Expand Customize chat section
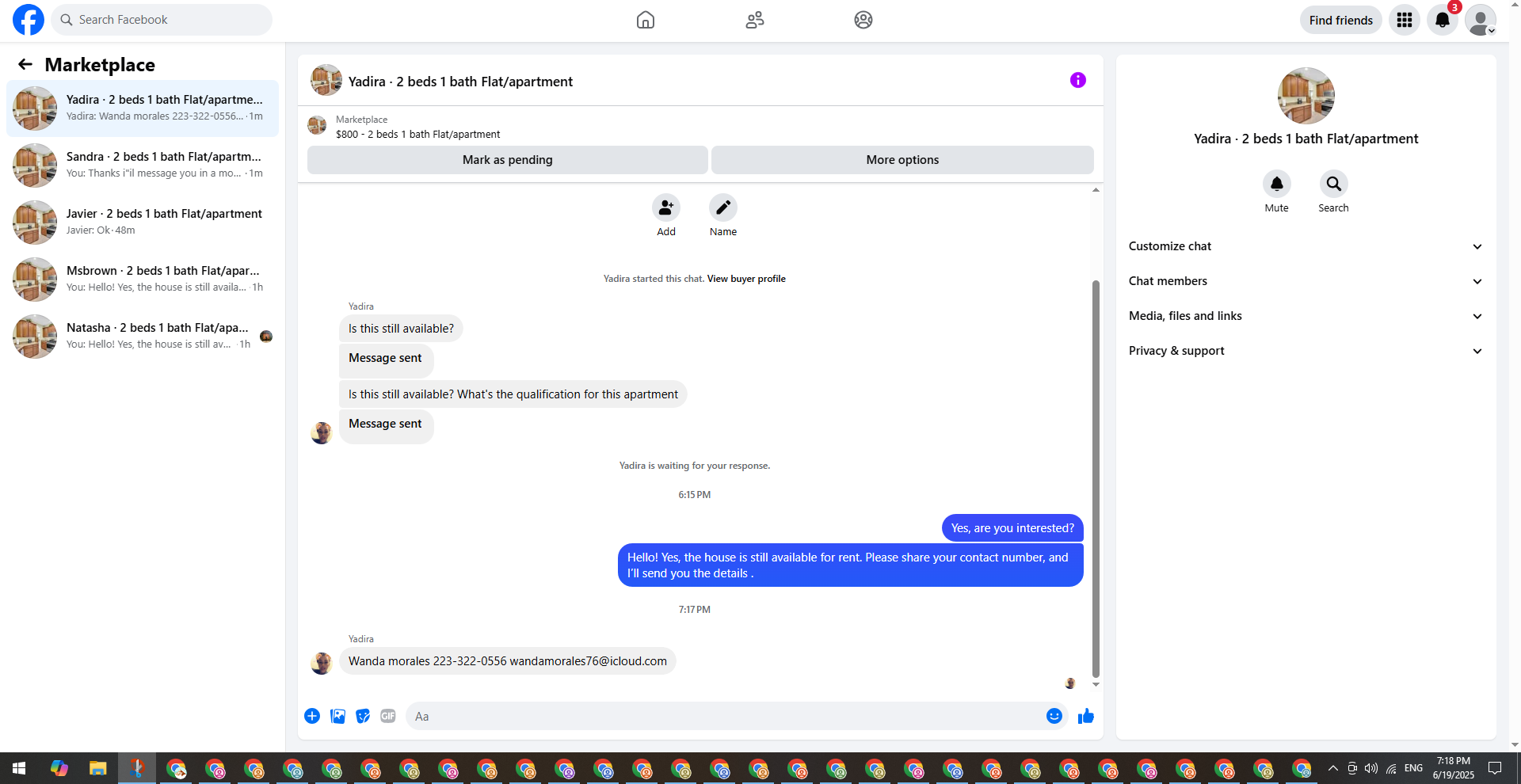 pyautogui.click(x=1306, y=246)
